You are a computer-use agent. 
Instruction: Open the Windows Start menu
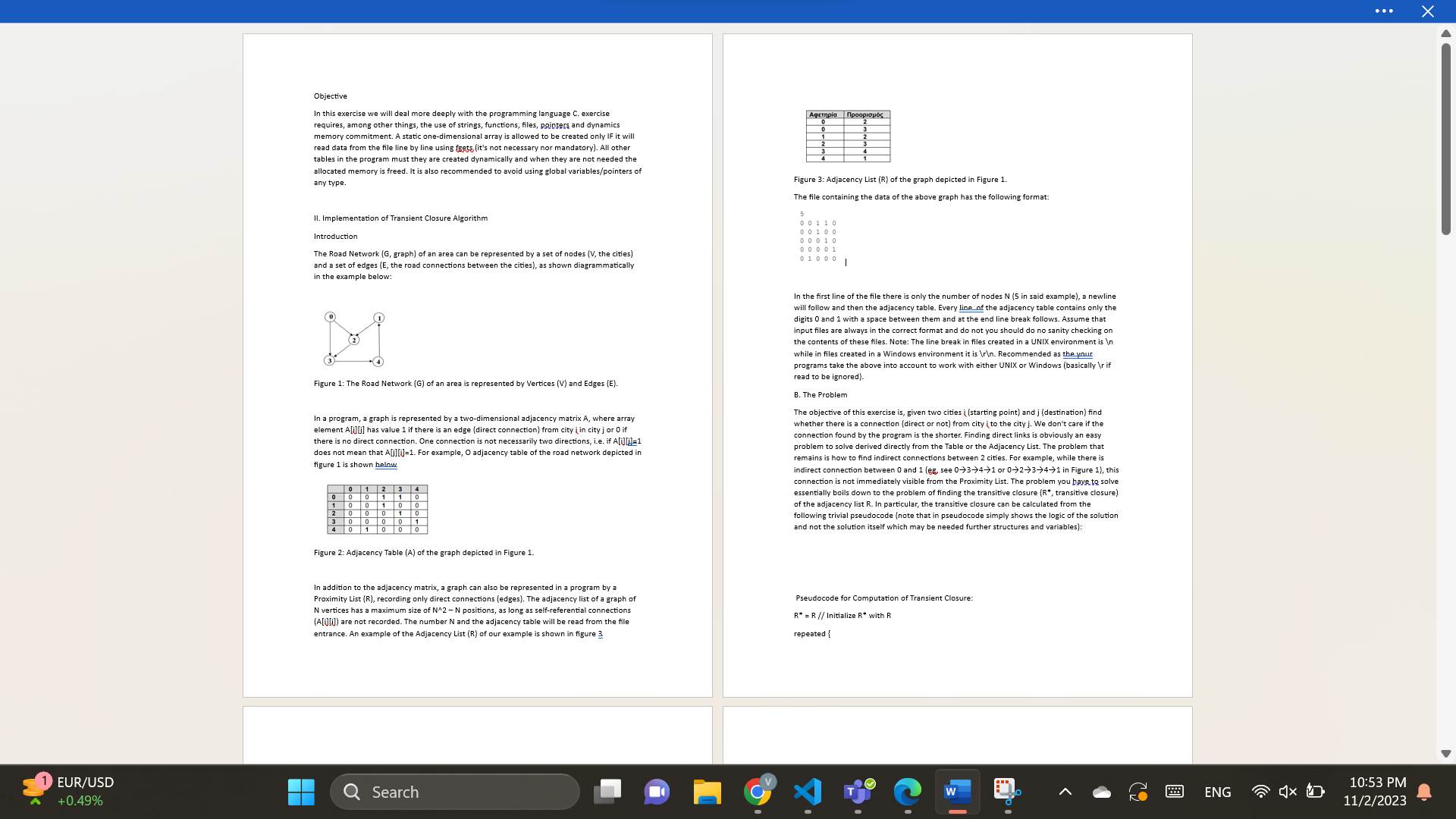click(301, 792)
